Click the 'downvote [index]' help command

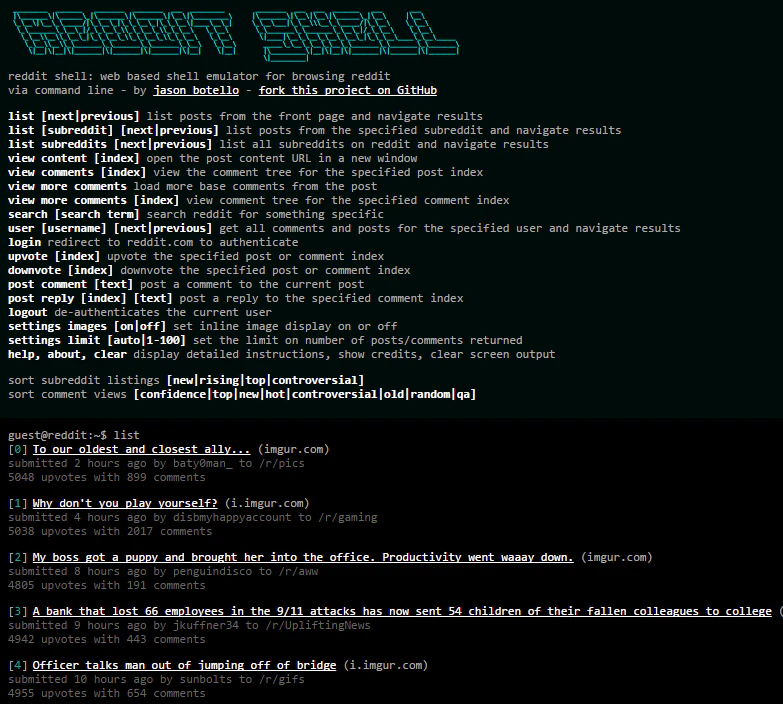click(x=60, y=270)
